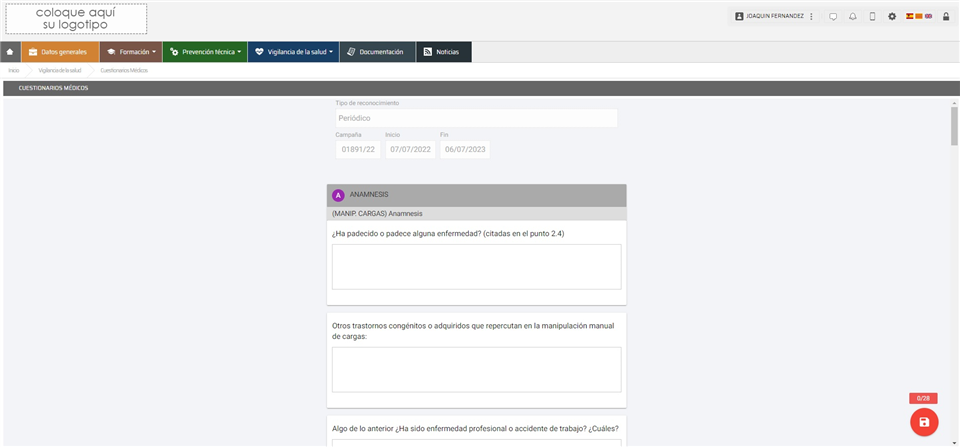The image size is (960, 447).
Task: Open the Datos generales tab
Action: tap(60, 52)
